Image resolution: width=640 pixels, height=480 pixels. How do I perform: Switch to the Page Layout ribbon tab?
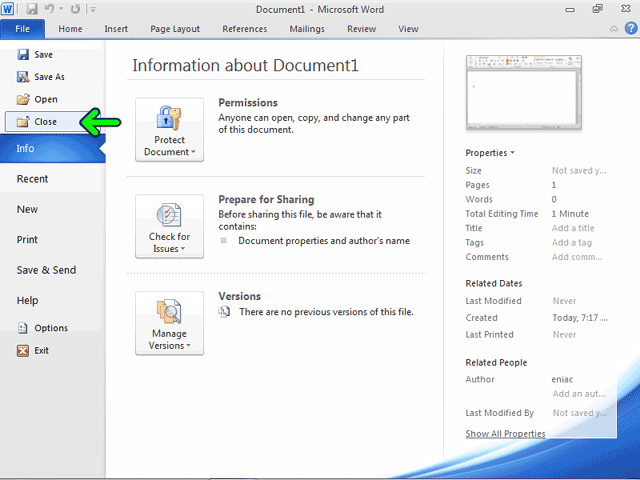coord(175,29)
